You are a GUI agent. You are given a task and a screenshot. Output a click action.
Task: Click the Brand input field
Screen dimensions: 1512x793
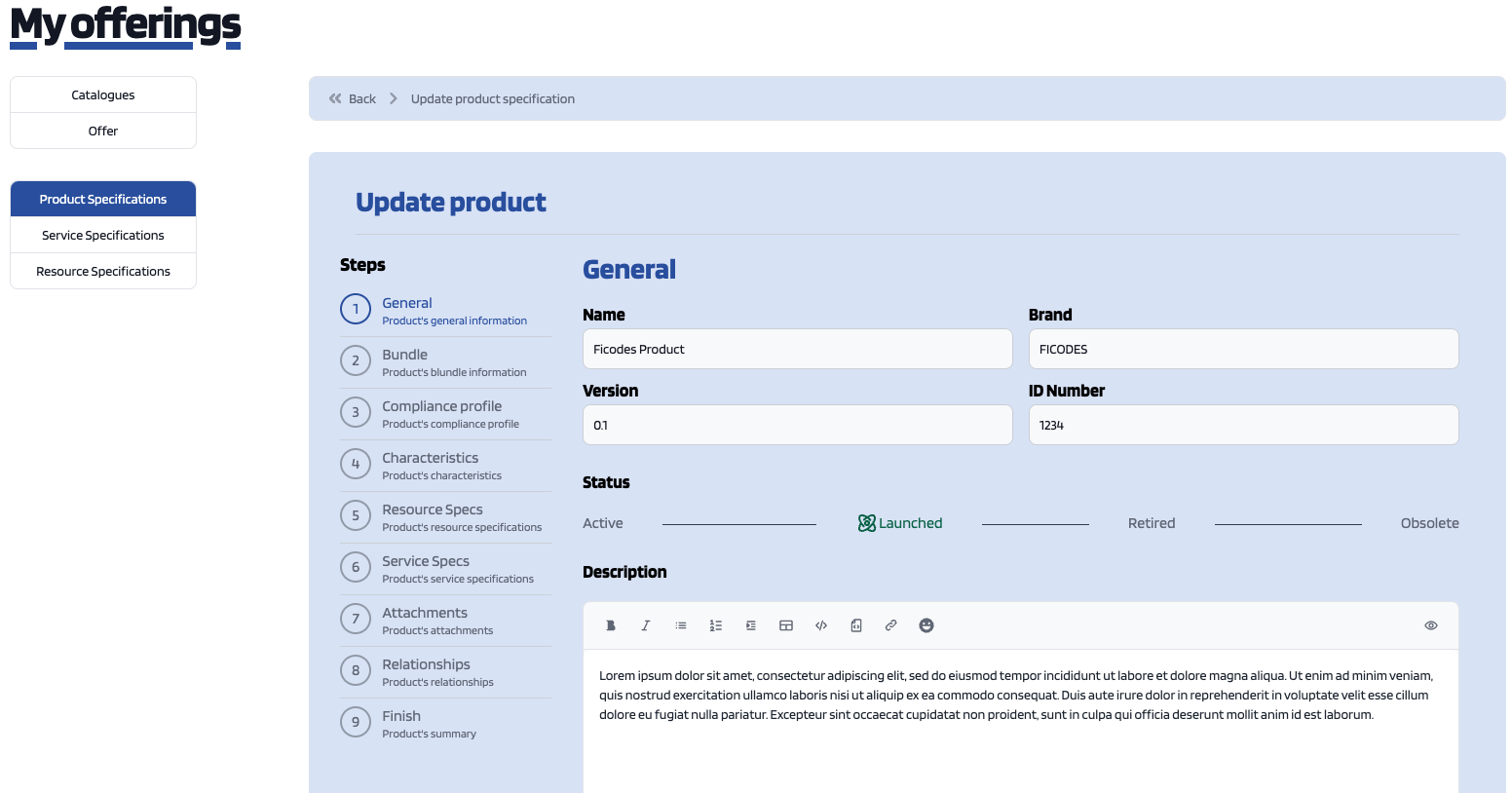coord(1244,349)
